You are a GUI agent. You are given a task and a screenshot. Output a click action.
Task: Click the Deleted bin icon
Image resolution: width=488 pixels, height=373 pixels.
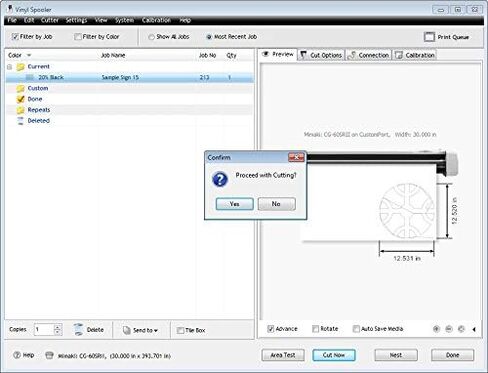(21, 121)
